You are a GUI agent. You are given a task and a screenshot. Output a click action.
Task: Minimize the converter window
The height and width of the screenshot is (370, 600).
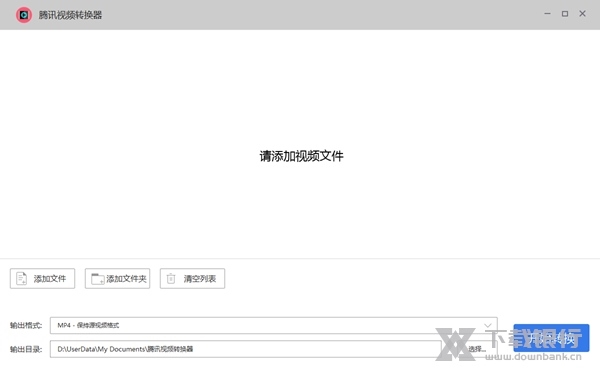[548, 14]
